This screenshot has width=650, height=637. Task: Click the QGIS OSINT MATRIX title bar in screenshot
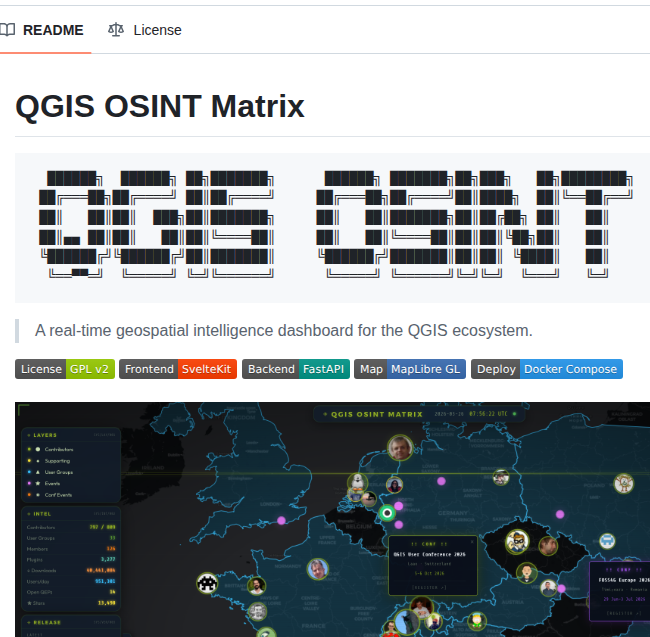click(420, 414)
